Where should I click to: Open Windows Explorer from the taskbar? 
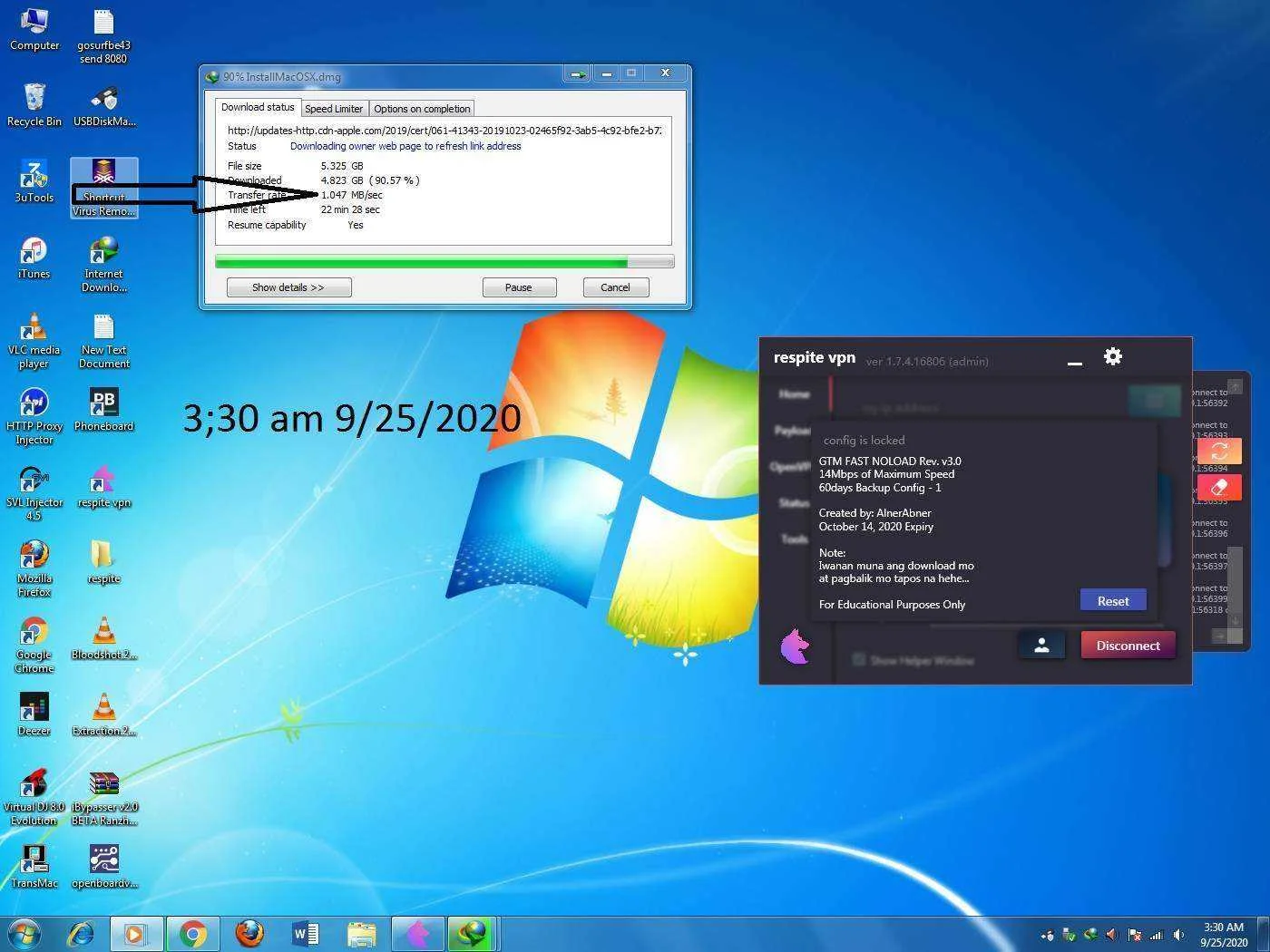pos(361,933)
